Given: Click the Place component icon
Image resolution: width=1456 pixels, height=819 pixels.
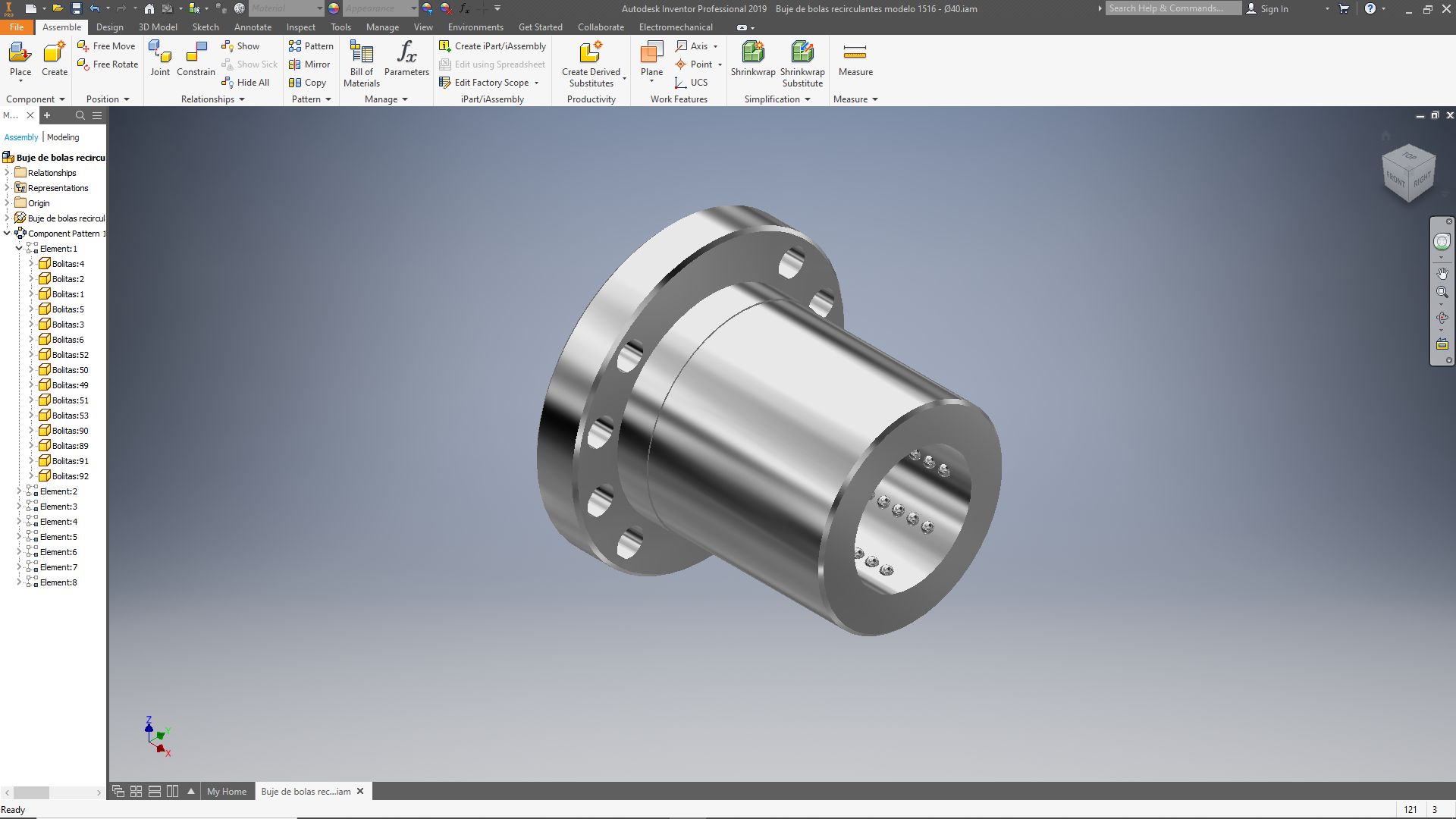Looking at the screenshot, I should click(20, 53).
